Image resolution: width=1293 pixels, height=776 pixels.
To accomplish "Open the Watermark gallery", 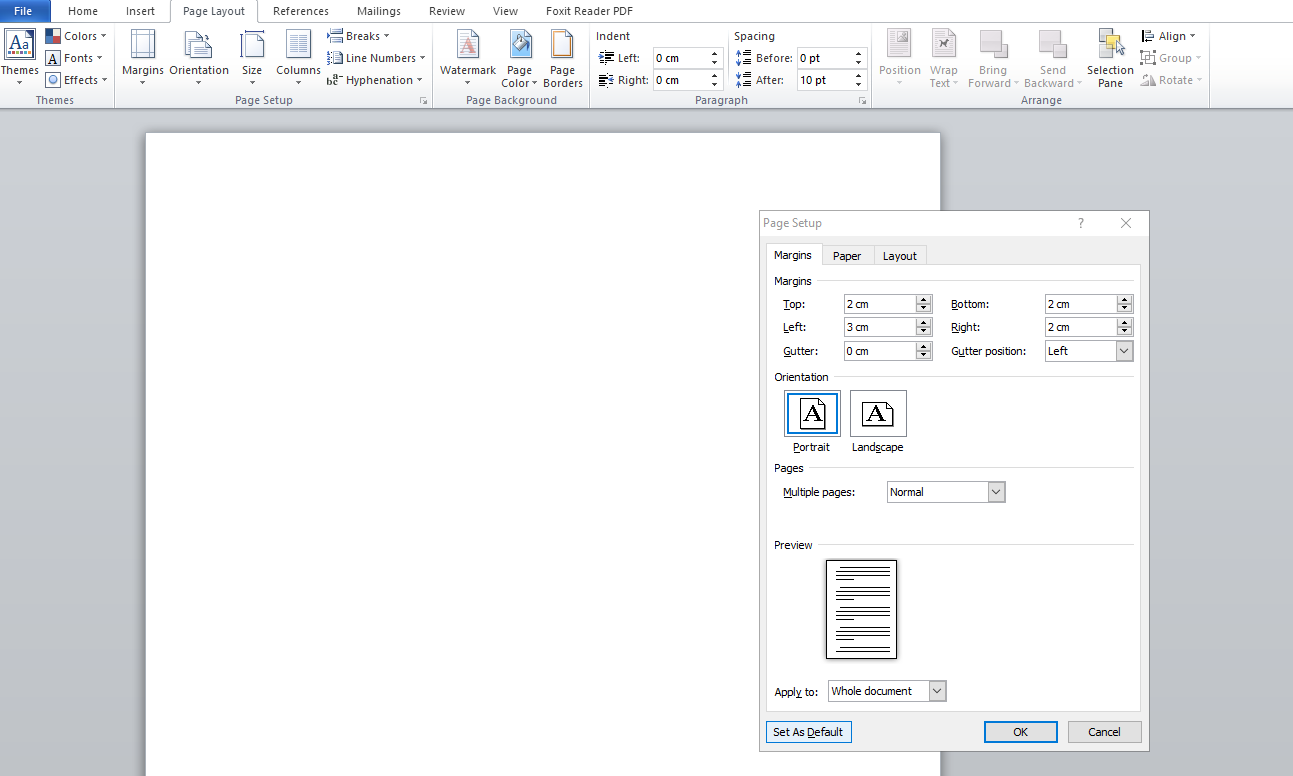I will (467, 56).
